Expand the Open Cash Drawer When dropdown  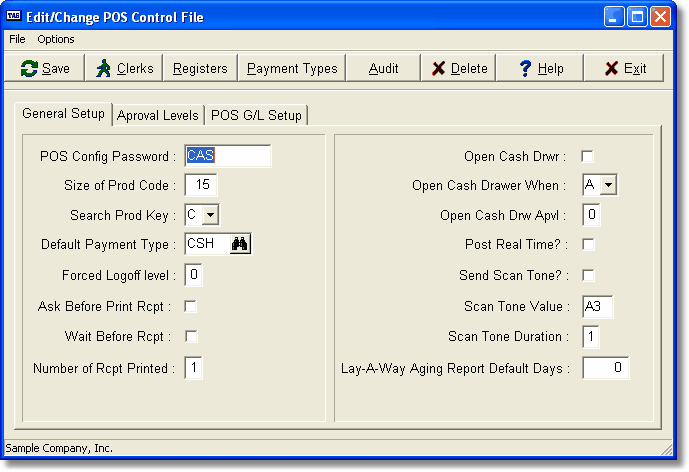(x=609, y=185)
